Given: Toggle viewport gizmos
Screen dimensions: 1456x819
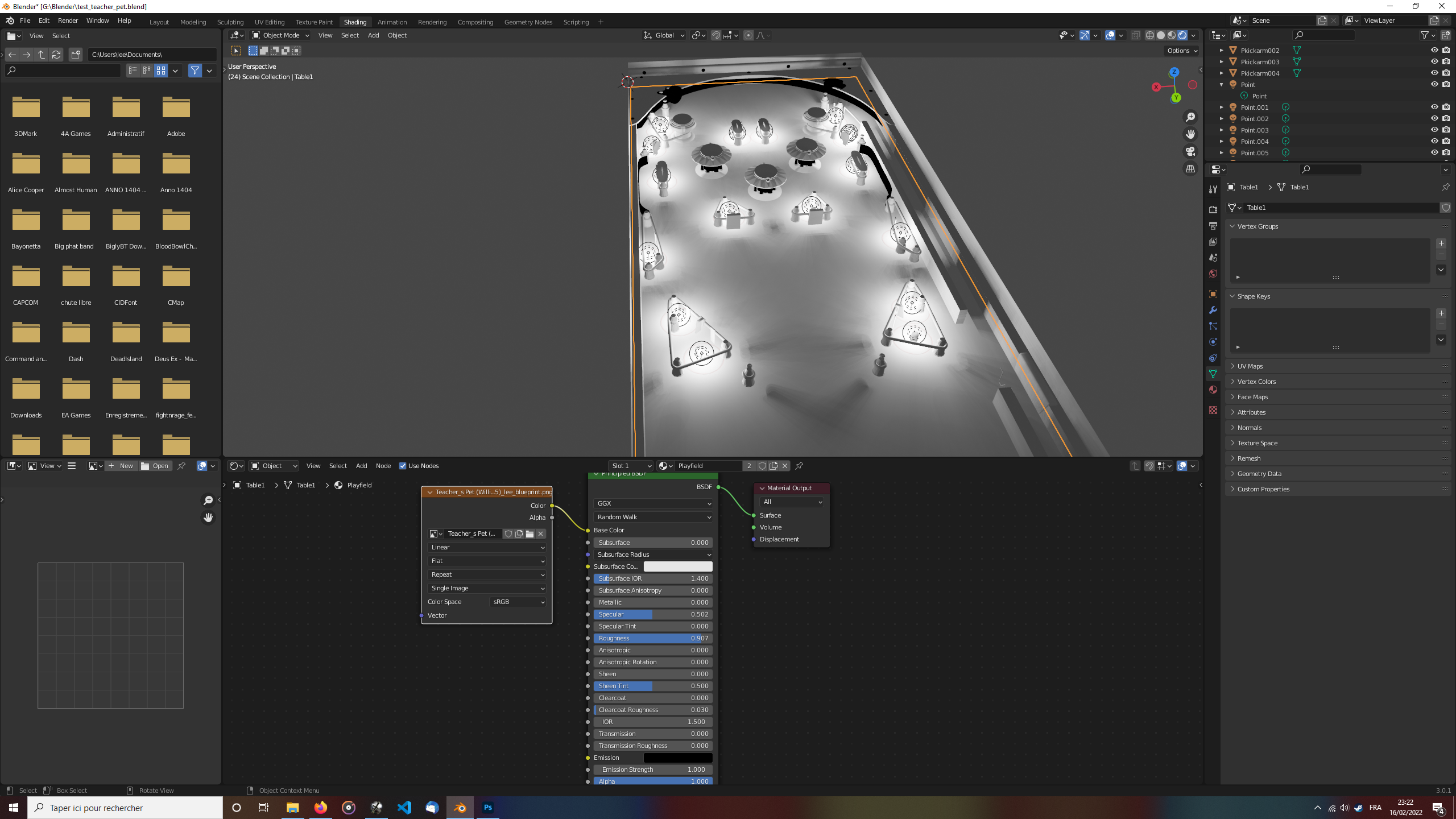Looking at the screenshot, I should pyautogui.click(x=1085, y=35).
